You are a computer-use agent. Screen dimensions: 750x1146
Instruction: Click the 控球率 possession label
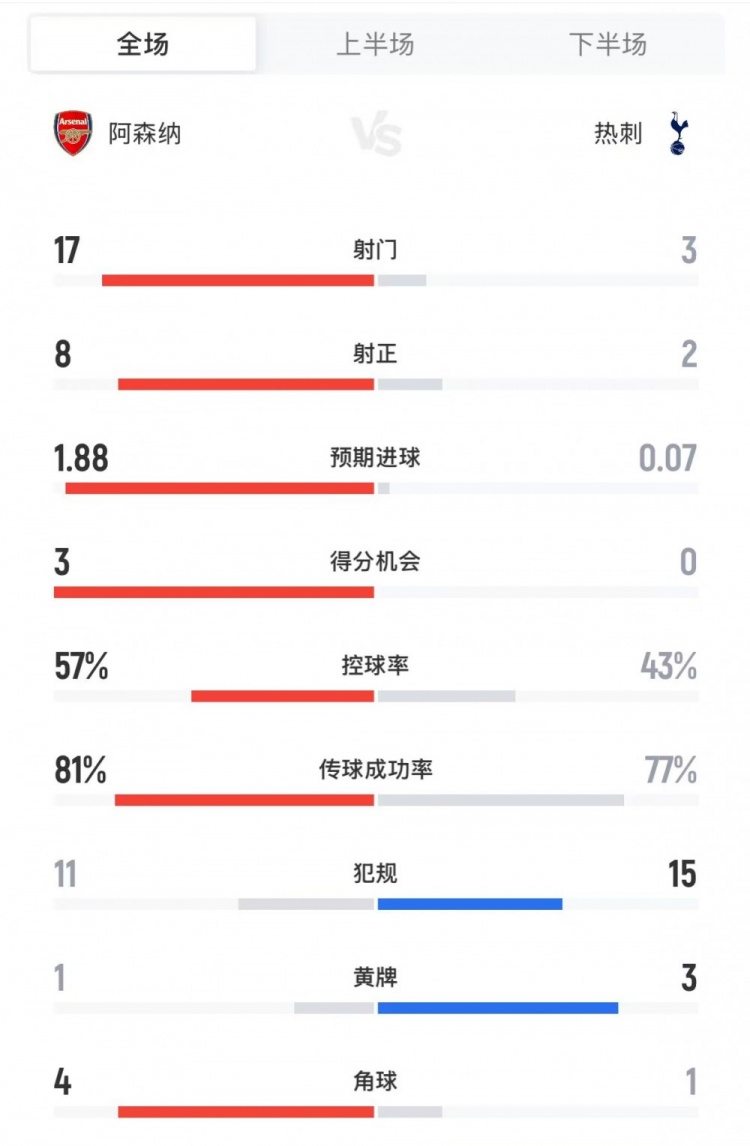[375, 666]
